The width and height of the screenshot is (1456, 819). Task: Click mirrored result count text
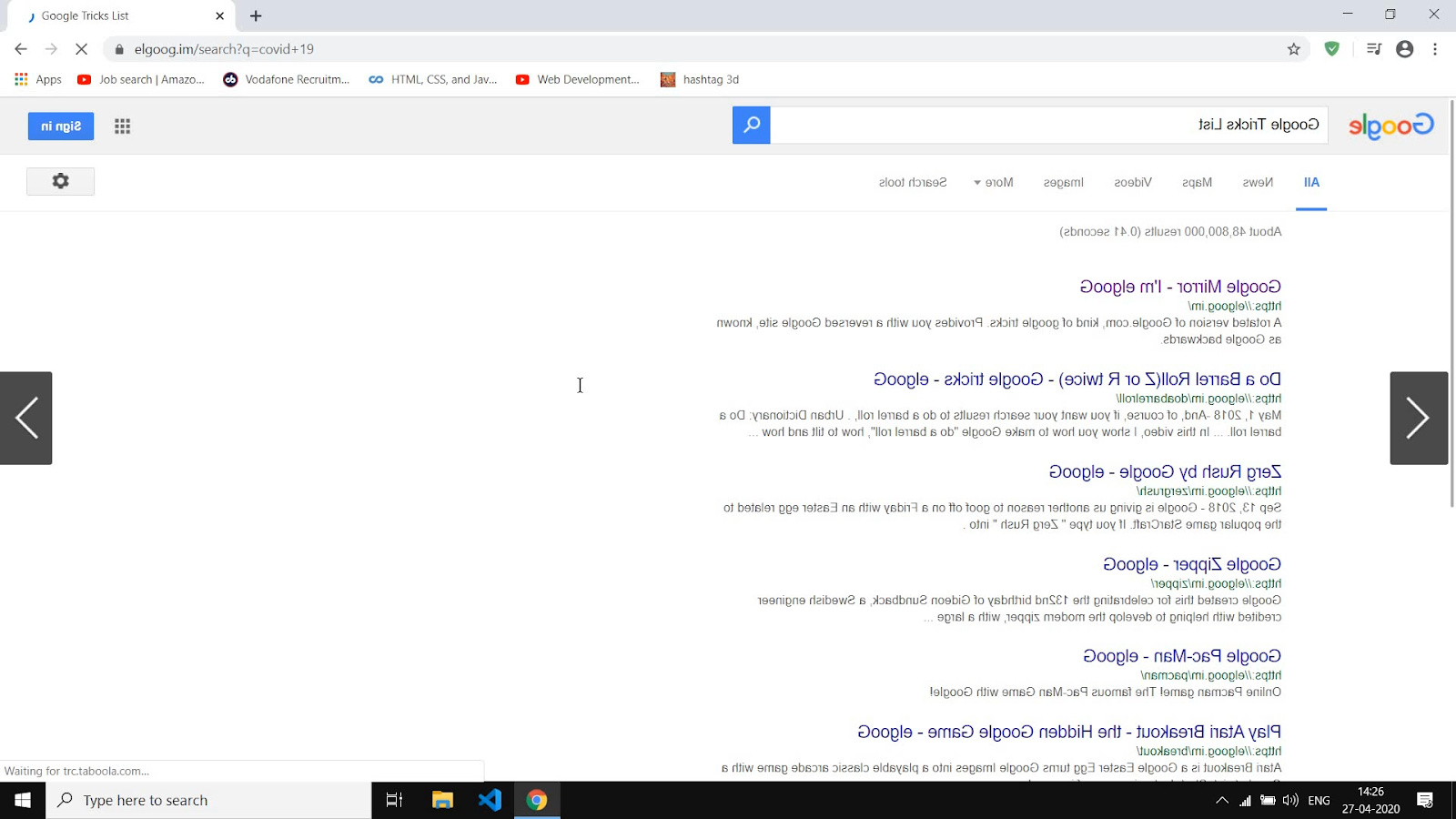pos(1170,232)
